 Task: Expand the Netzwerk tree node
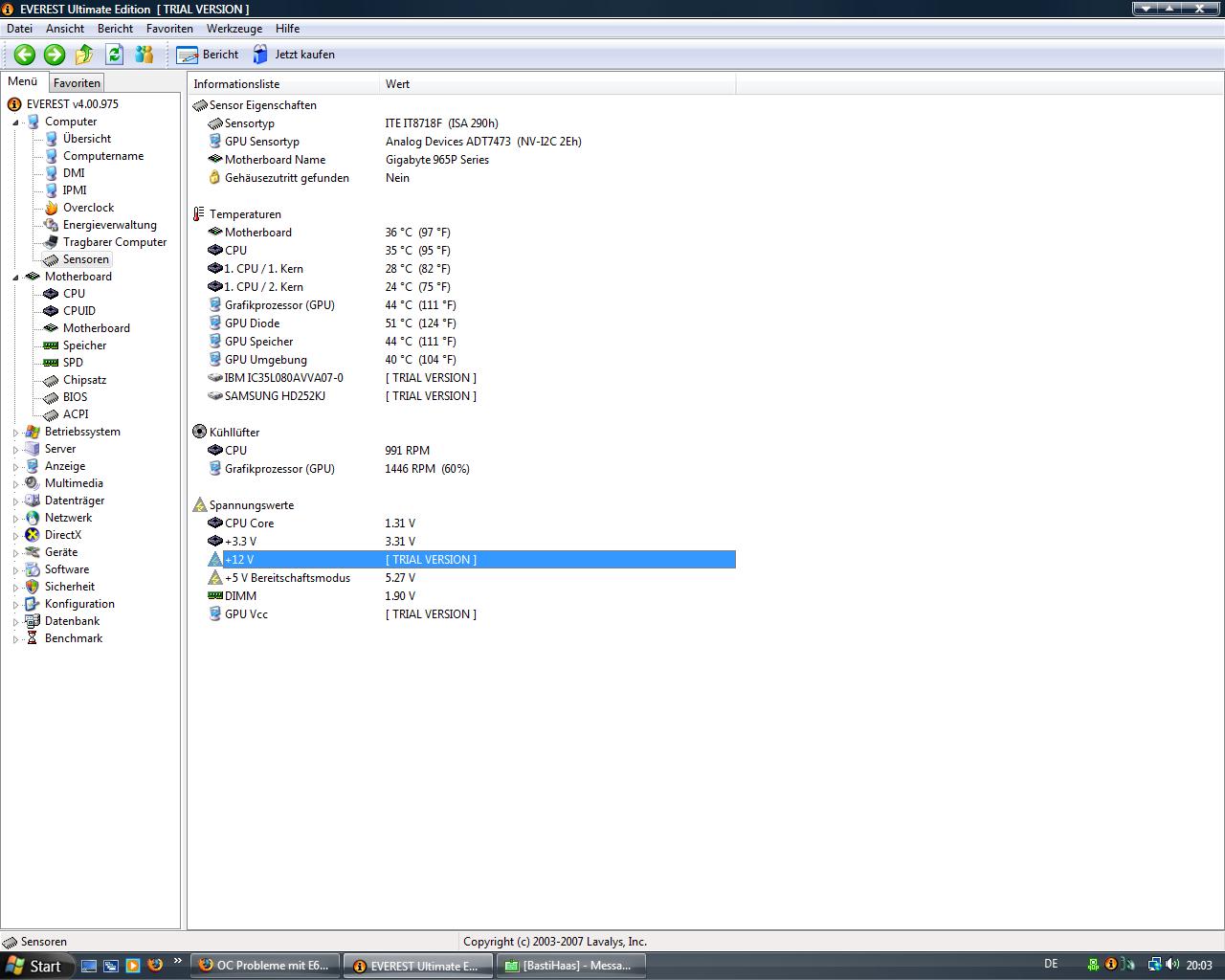pos(15,519)
